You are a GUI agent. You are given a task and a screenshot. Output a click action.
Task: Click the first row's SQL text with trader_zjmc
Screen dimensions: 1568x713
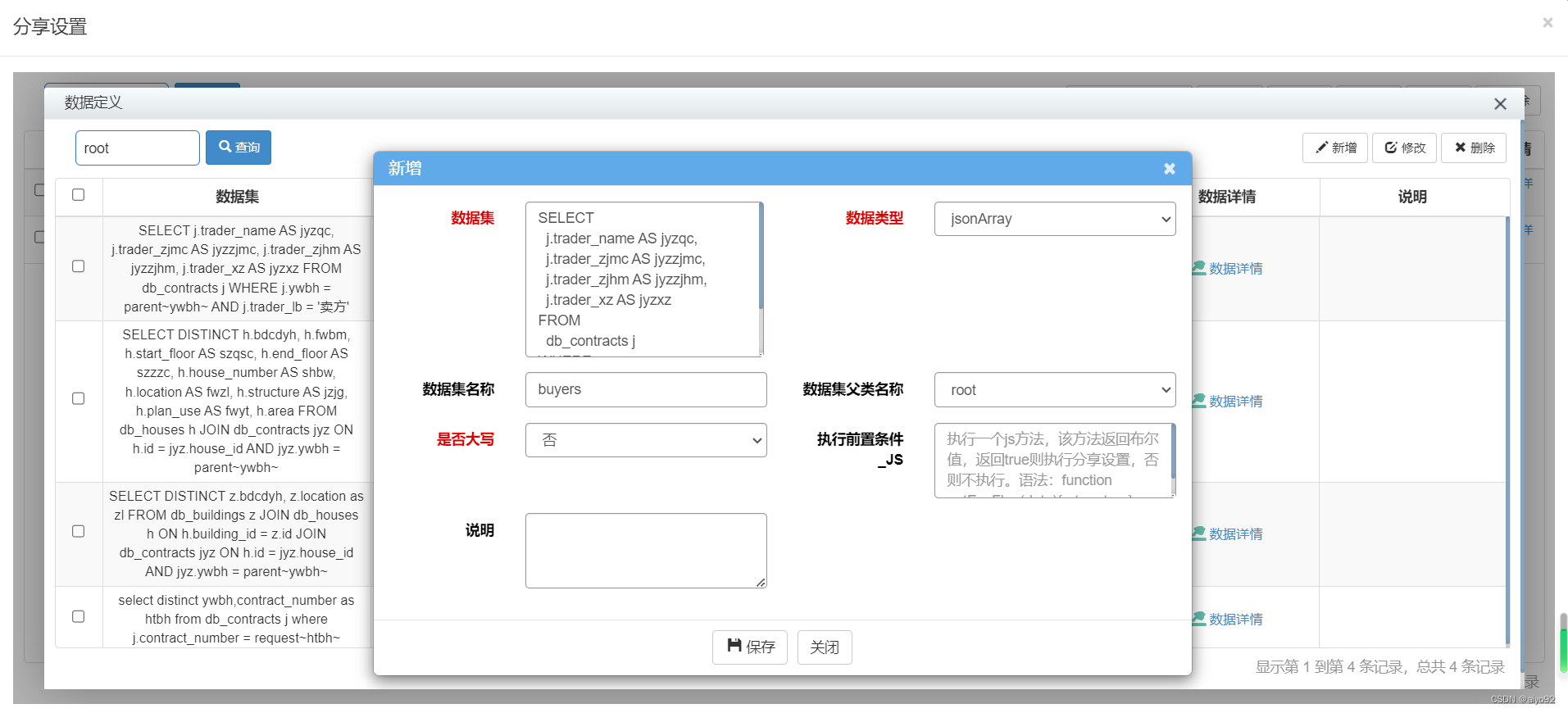click(236, 269)
